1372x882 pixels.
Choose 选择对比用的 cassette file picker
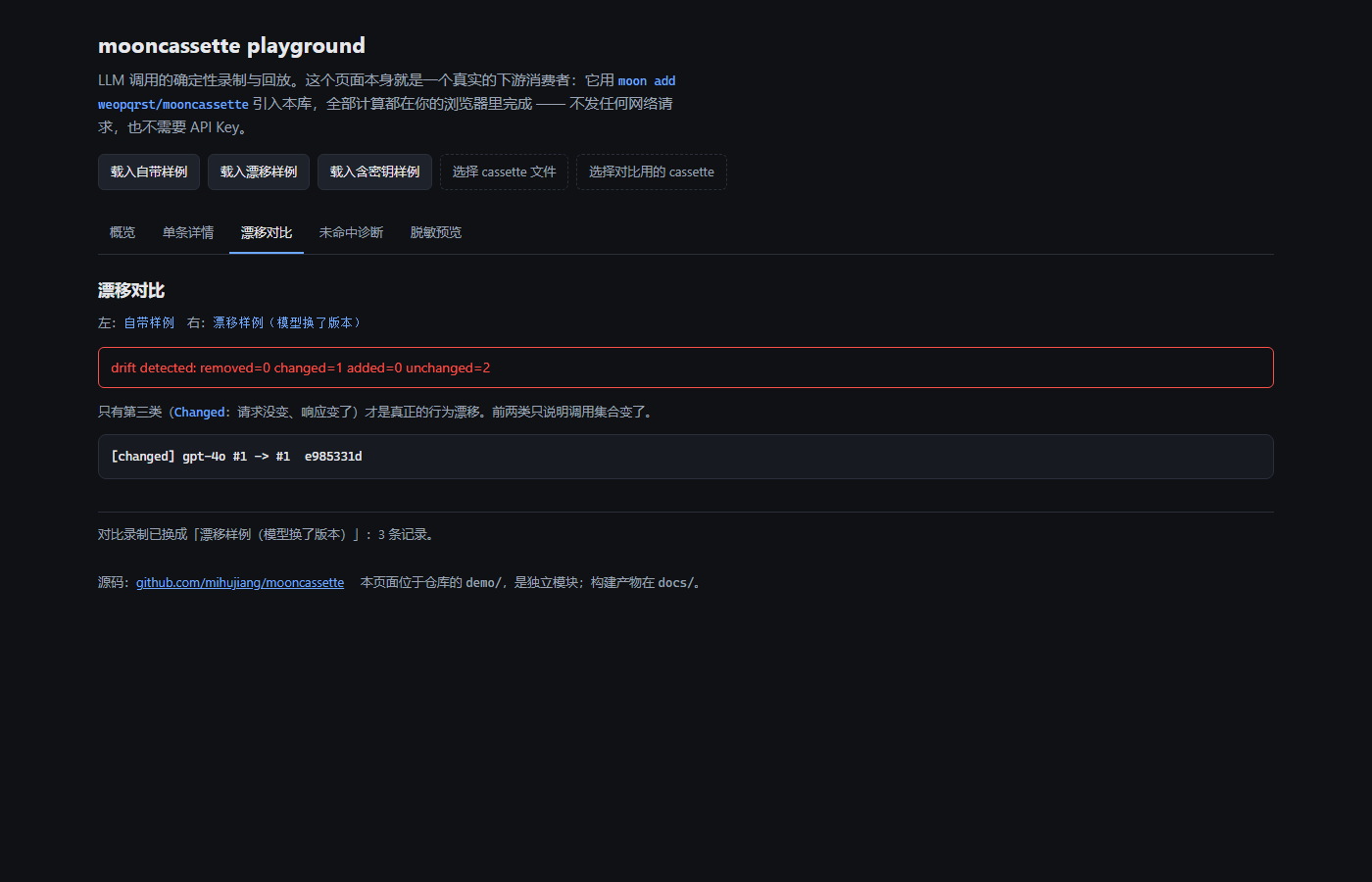point(652,171)
